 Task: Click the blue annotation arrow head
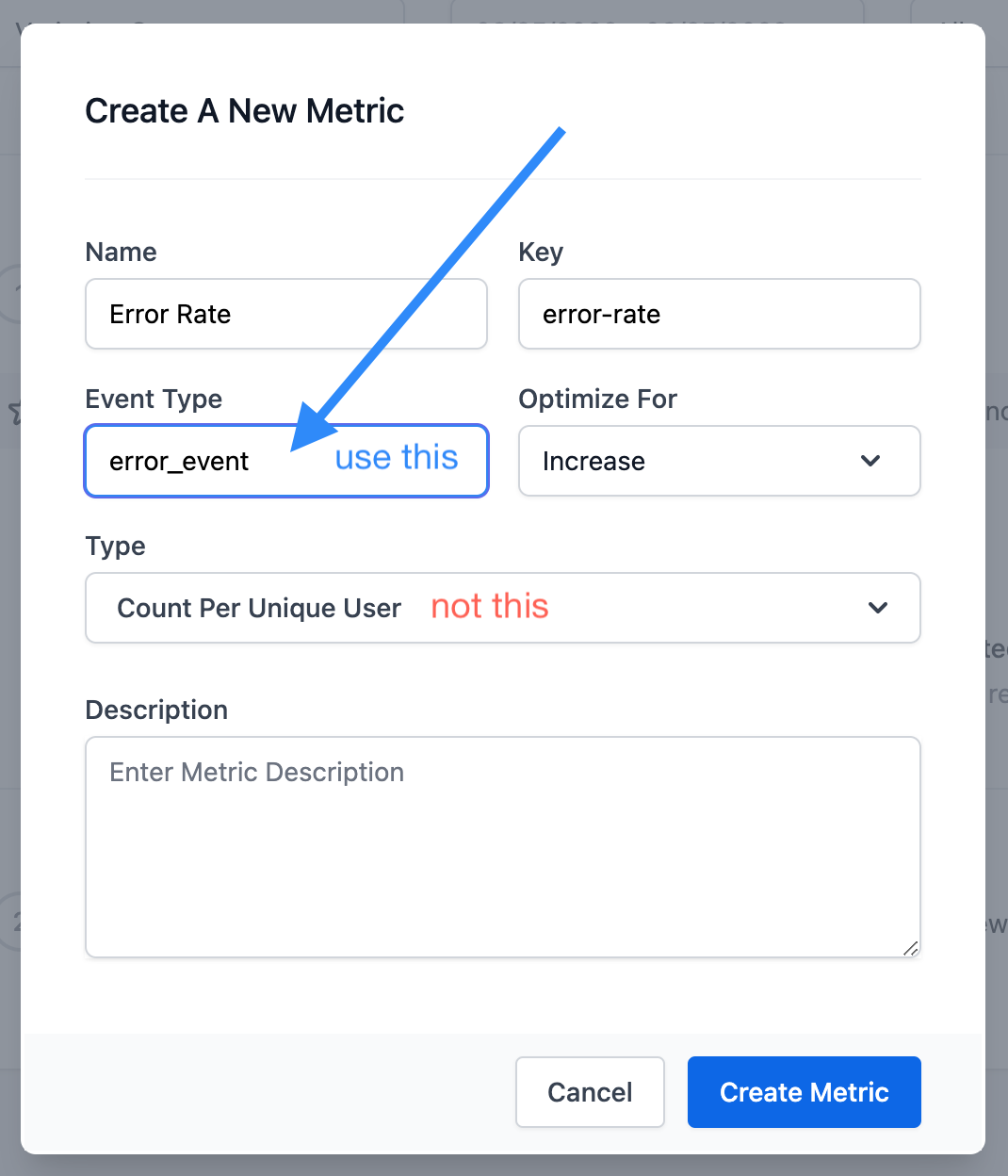pos(311,430)
